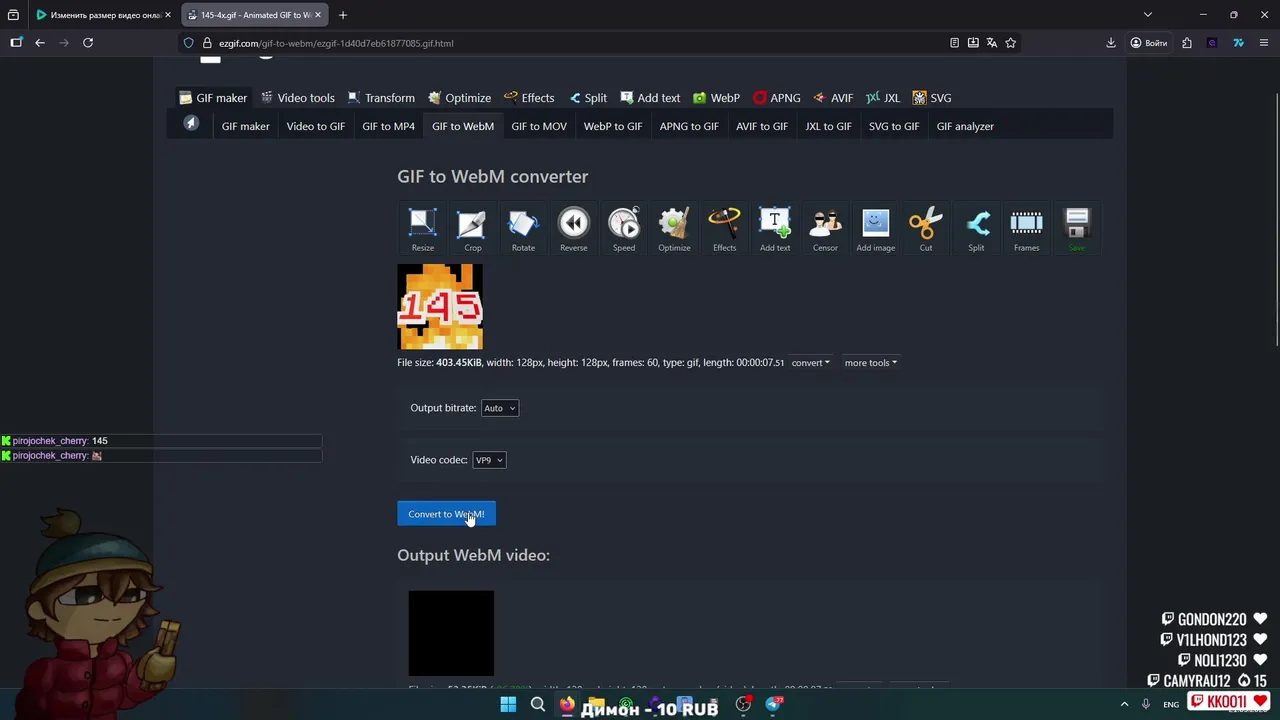1280x720 pixels.
Task: Click the Войти sign-in button
Action: point(1148,43)
